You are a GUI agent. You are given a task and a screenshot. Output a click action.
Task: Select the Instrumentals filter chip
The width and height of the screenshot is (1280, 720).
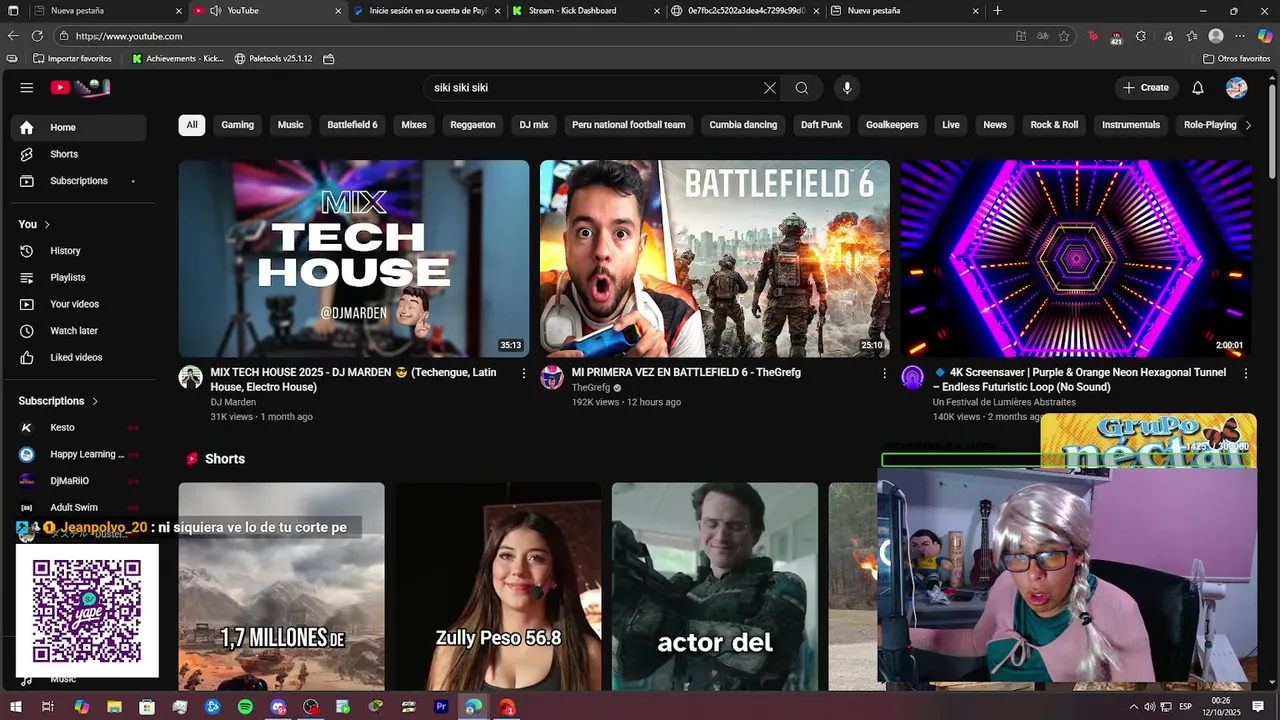(1131, 125)
